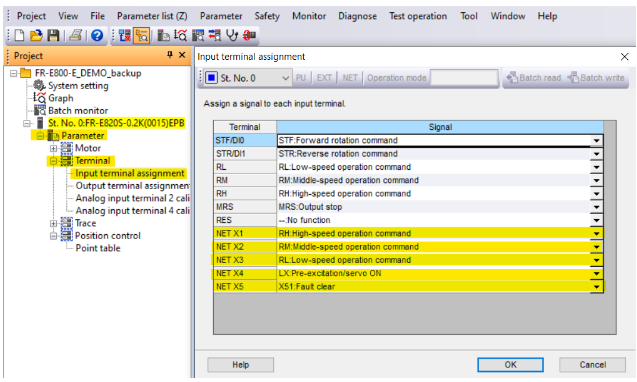Open the Tool menu
This screenshot has height=382, width=637.
468,16
